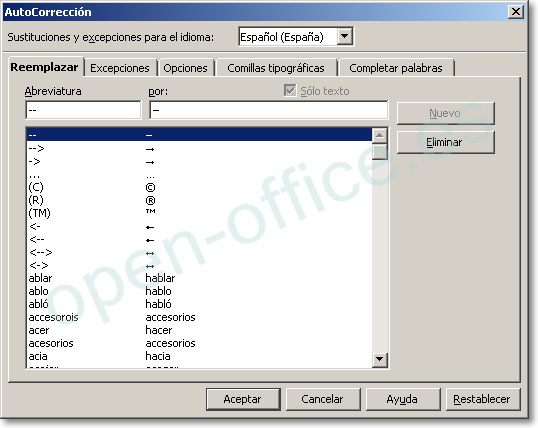The width and height of the screenshot is (538, 428).
Task: Select the '<--' row
Action: pos(199,240)
